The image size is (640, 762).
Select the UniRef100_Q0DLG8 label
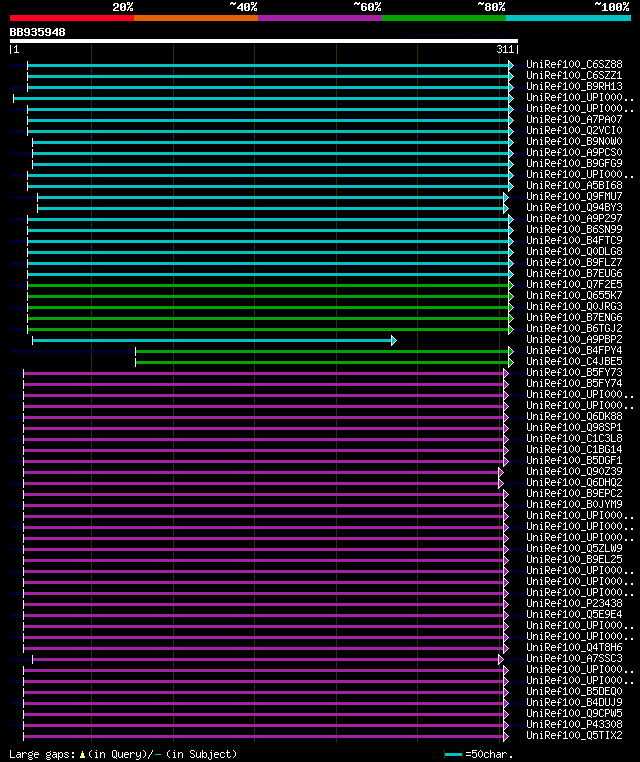point(574,251)
